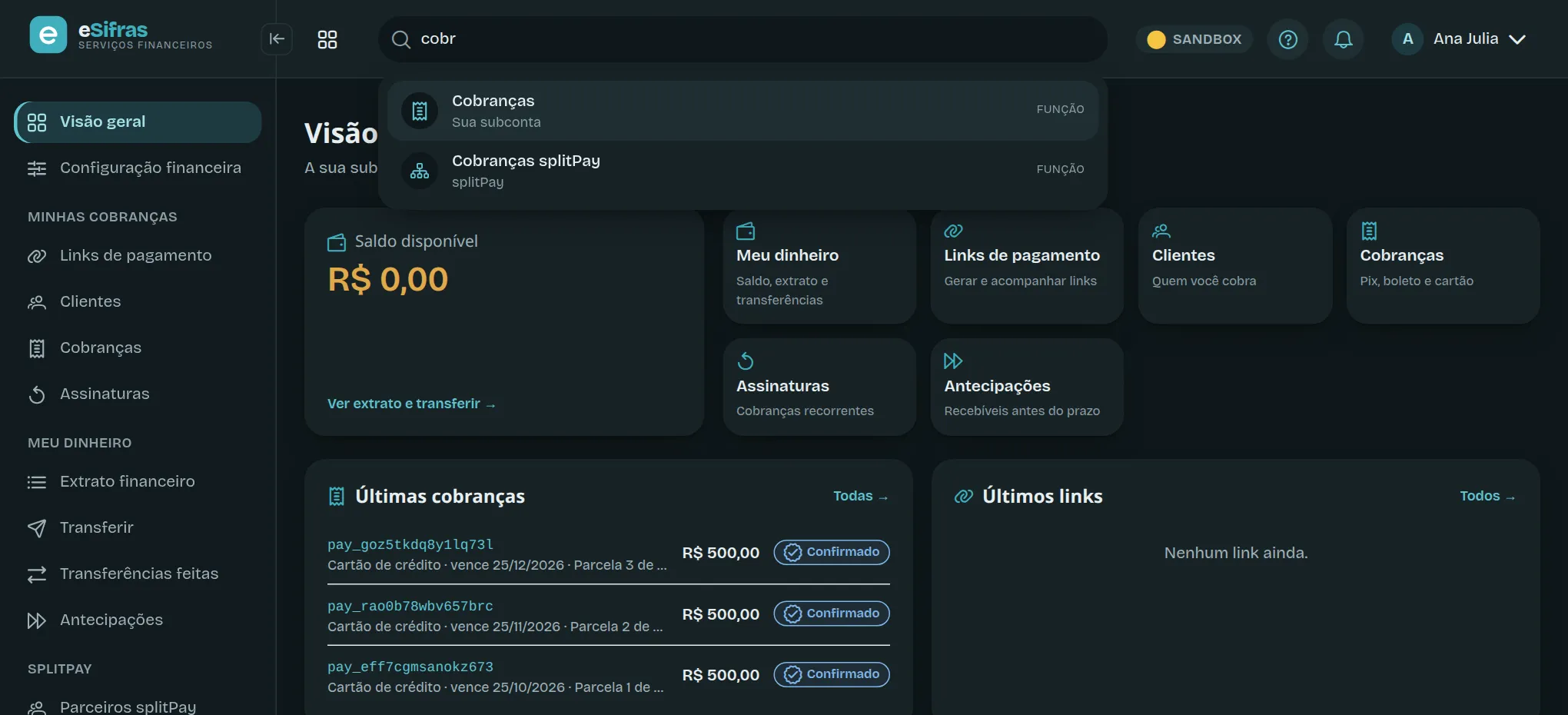Click the Saldo disponível wallet icon
The height and width of the screenshot is (715, 1568).
337,242
